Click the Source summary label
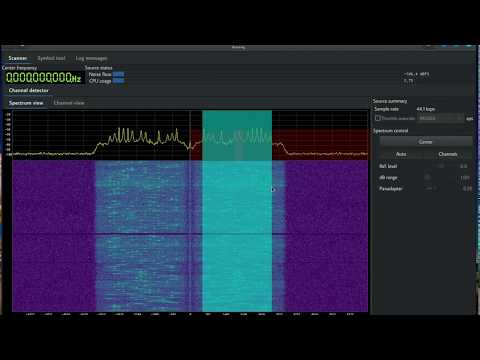The image size is (480, 360). (x=390, y=101)
